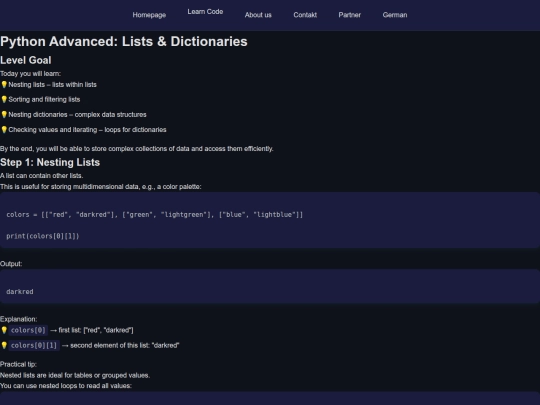
Task: Click lightbulb icon beside Checking values
Action: click(4, 130)
